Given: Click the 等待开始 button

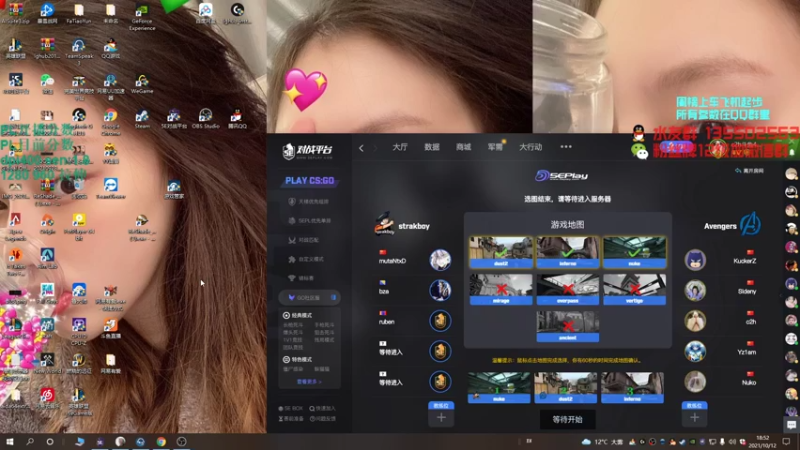Looking at the screenshot, I should pos(567,419).
